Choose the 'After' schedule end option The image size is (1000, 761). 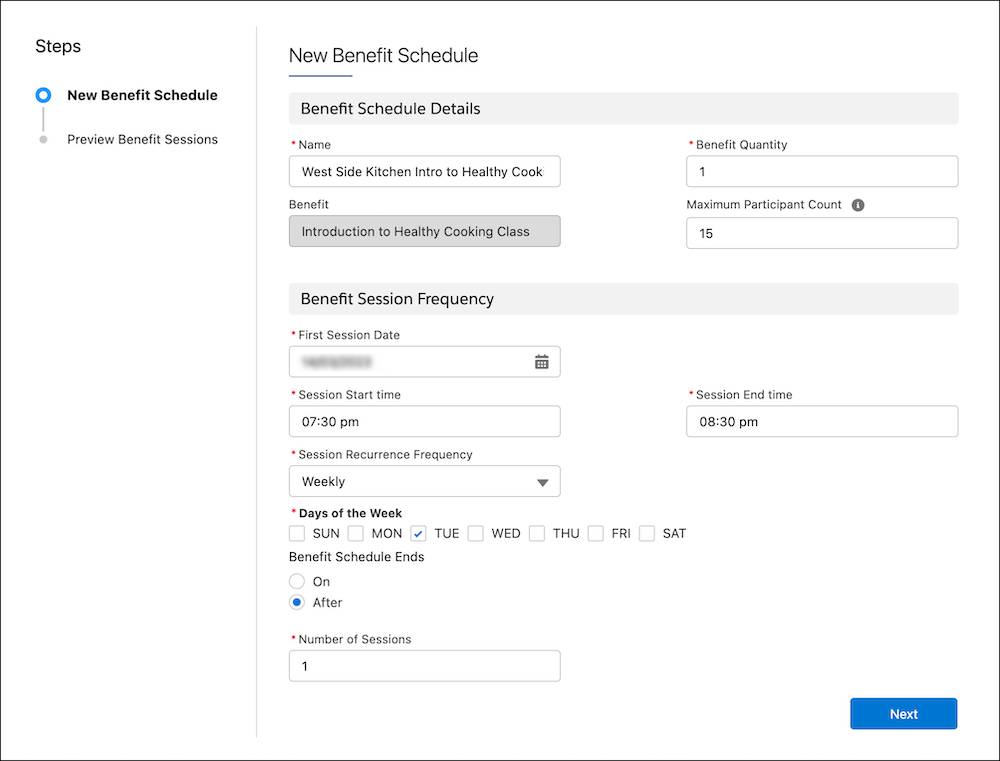[x=297, y=603]
